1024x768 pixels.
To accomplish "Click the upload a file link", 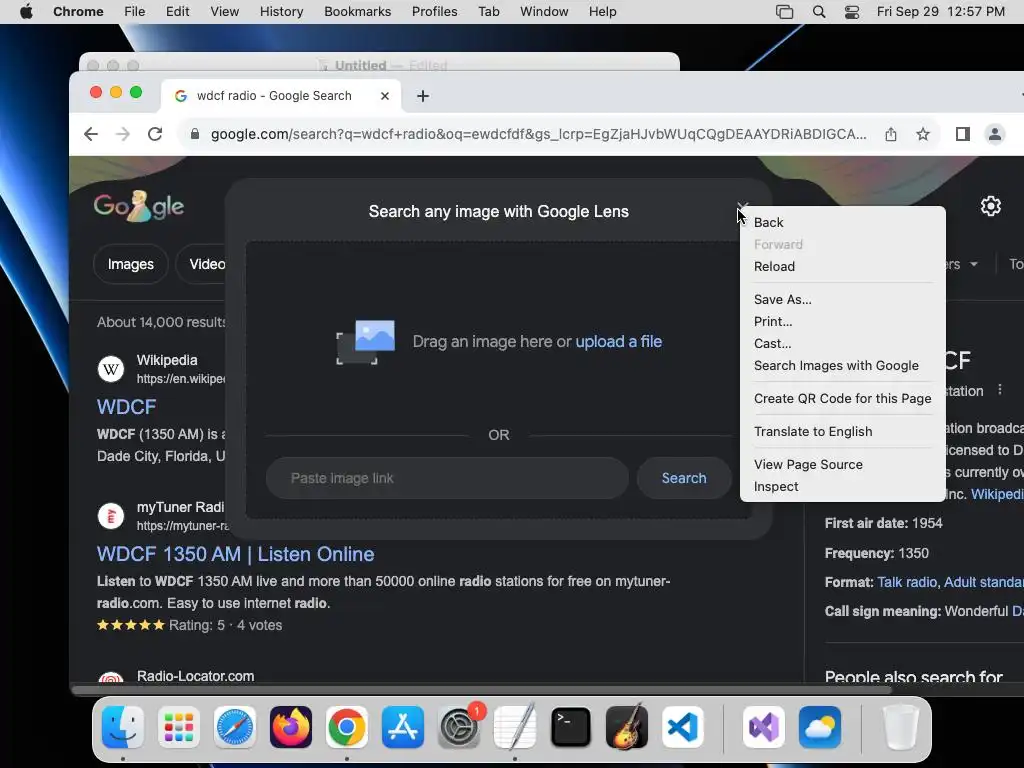I will tap(618, 342).
